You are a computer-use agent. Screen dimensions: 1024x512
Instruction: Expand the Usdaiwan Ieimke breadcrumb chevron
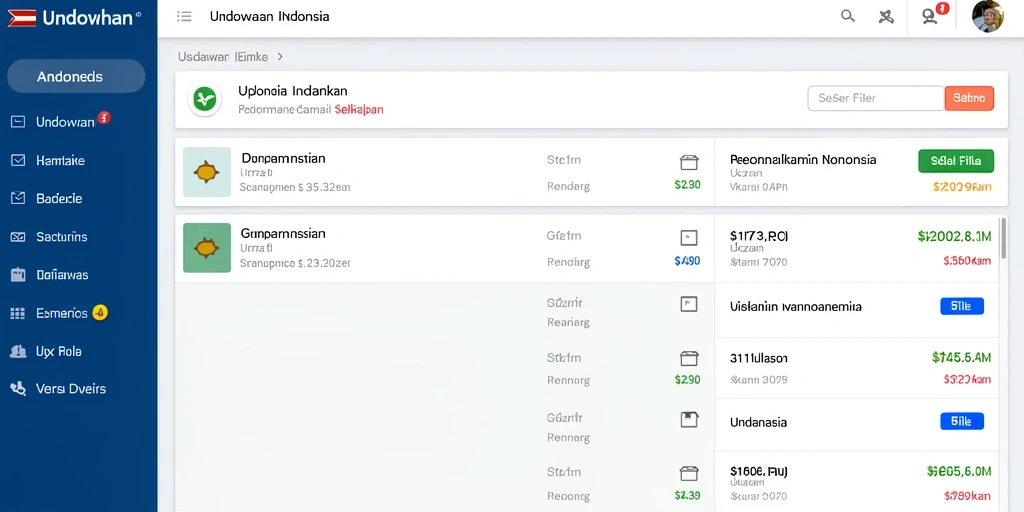click(x=280, y=57)
